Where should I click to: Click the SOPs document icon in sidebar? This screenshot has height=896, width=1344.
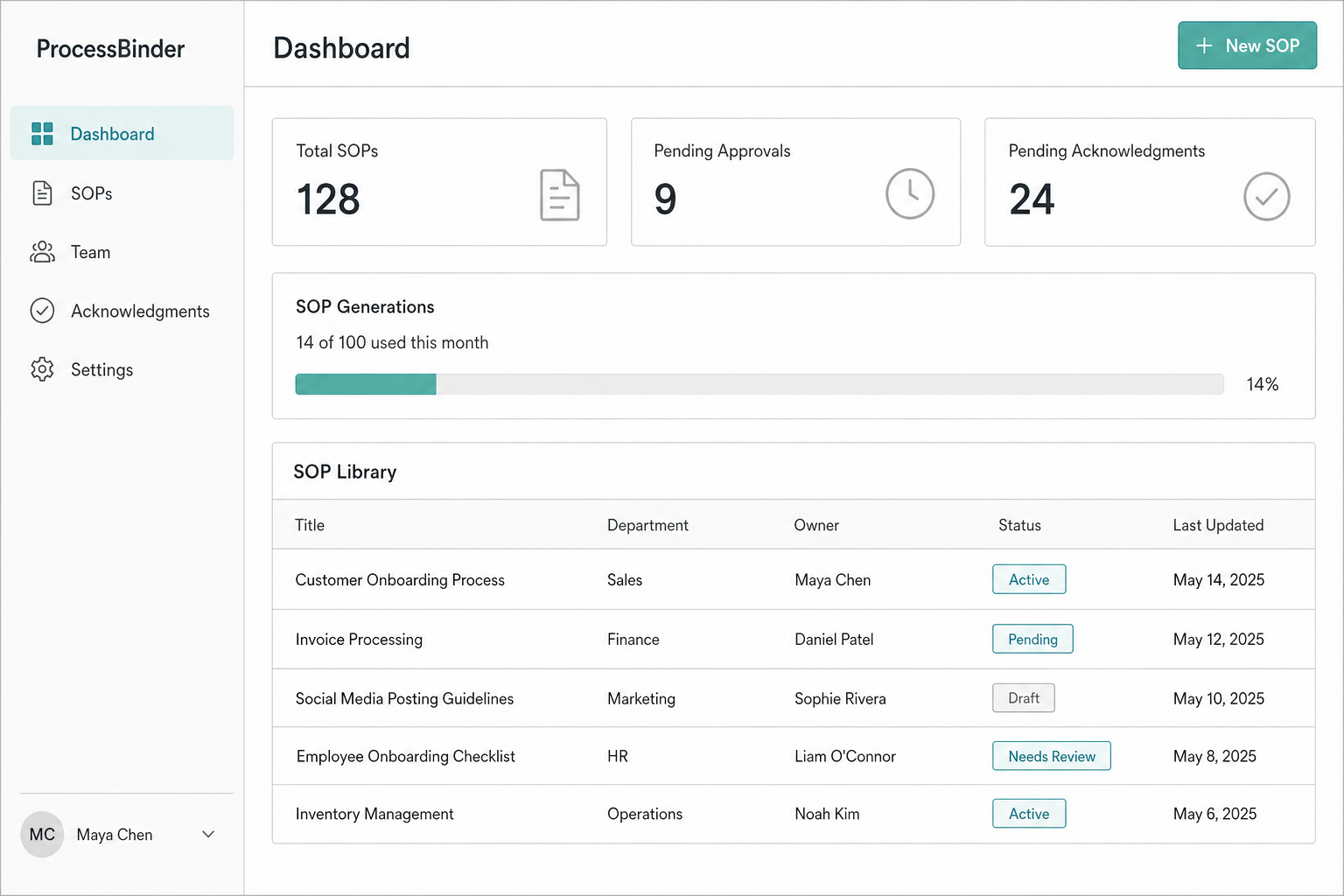42,192
